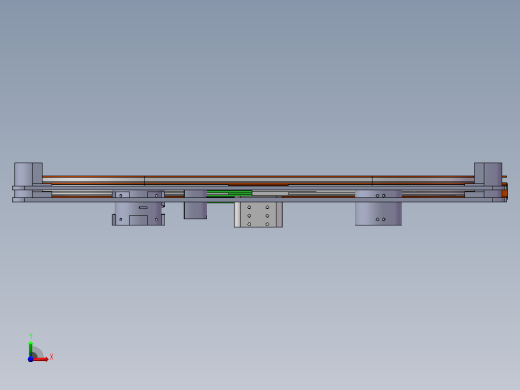Click the bottom-right hole on the white bracket
This screenshot has width=520, height=390.
pyautogui.click(x=267, y=224)
